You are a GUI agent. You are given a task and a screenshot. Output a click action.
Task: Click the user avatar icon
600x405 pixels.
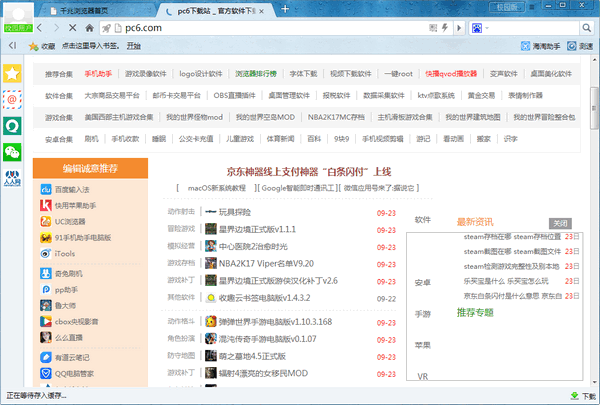(18, 16)
